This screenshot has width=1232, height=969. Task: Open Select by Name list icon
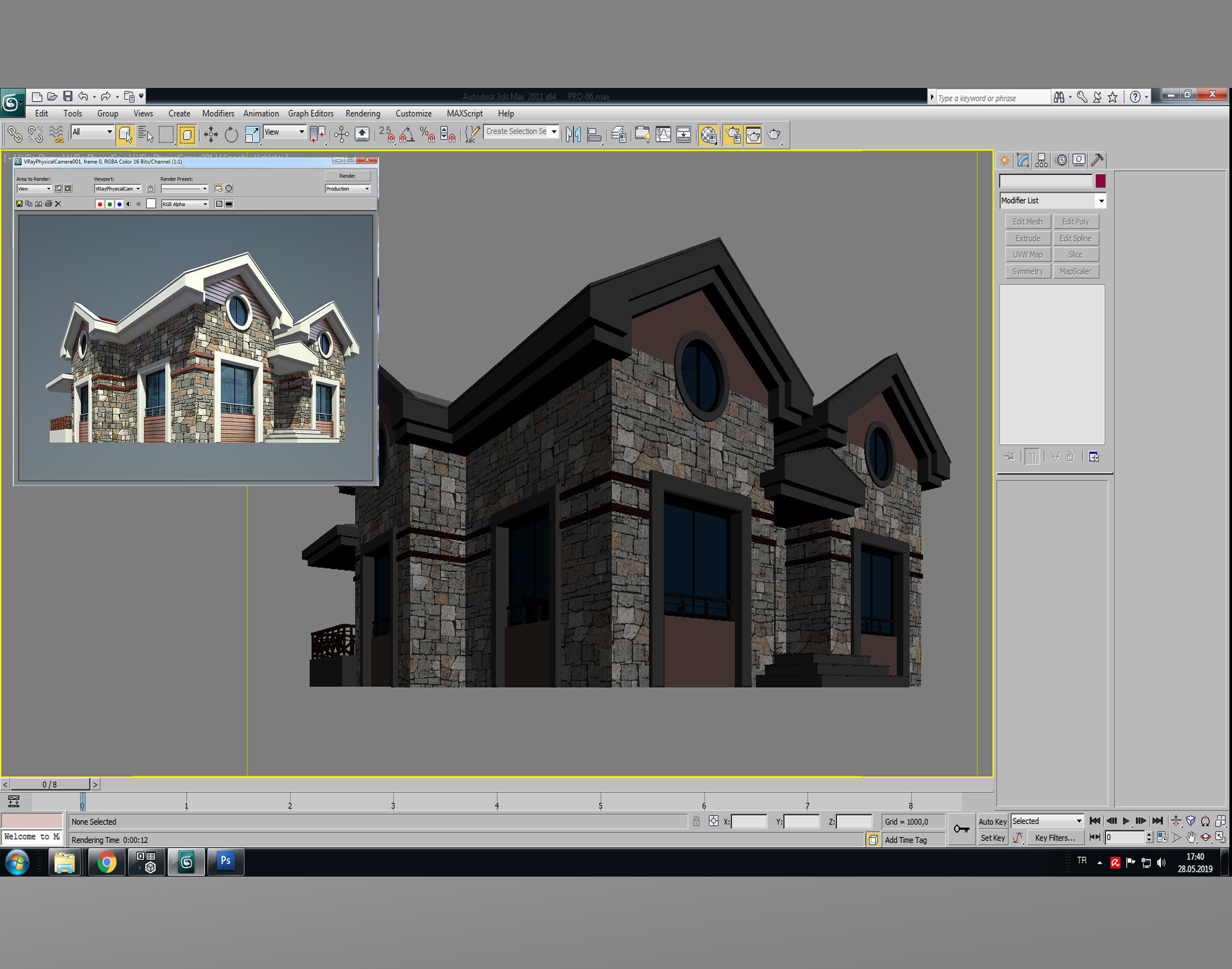pyautogui.click(x=146, y=134)
